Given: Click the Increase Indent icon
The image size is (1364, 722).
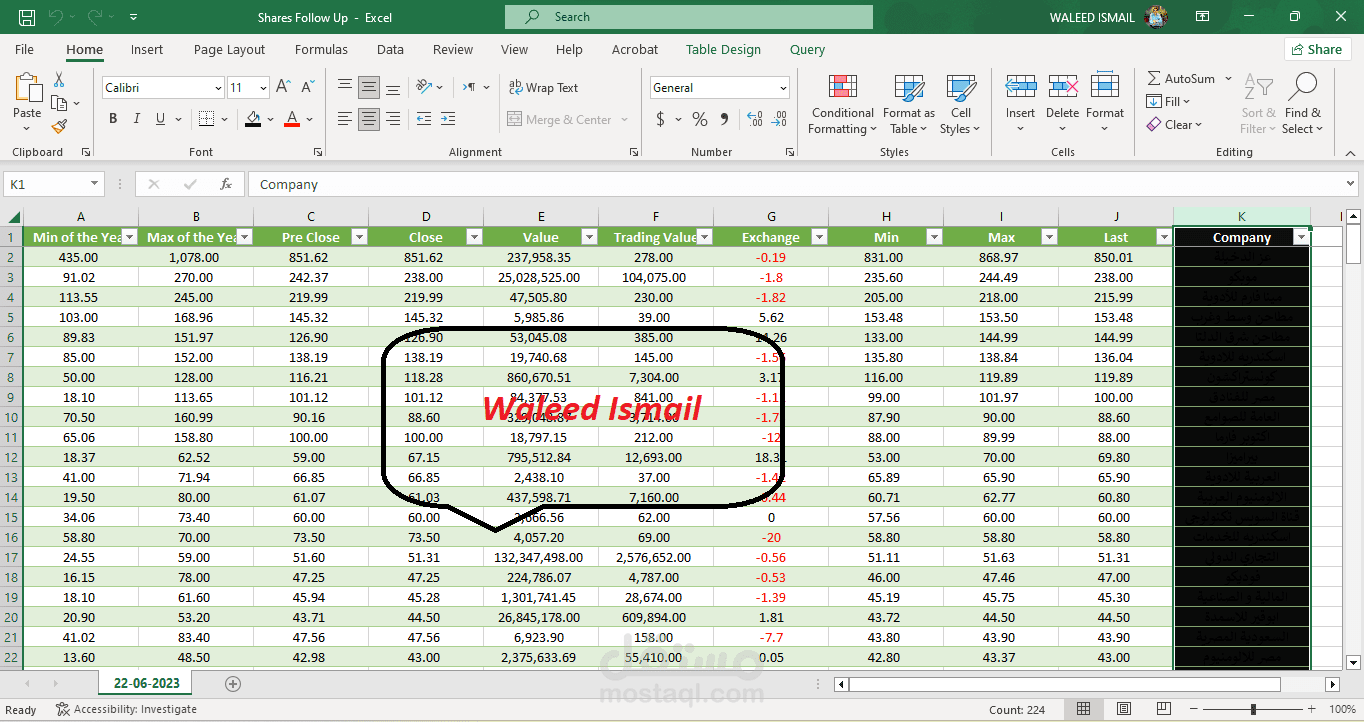Looking at the screenshot, I should (x=449, y=119).
